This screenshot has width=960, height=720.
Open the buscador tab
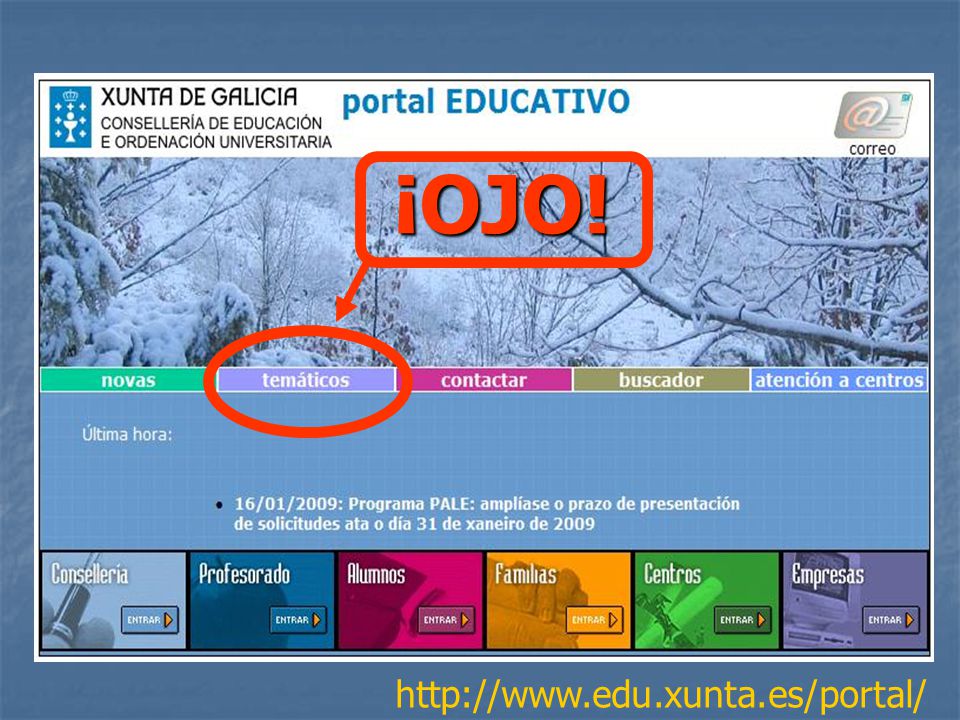(661, 380)
